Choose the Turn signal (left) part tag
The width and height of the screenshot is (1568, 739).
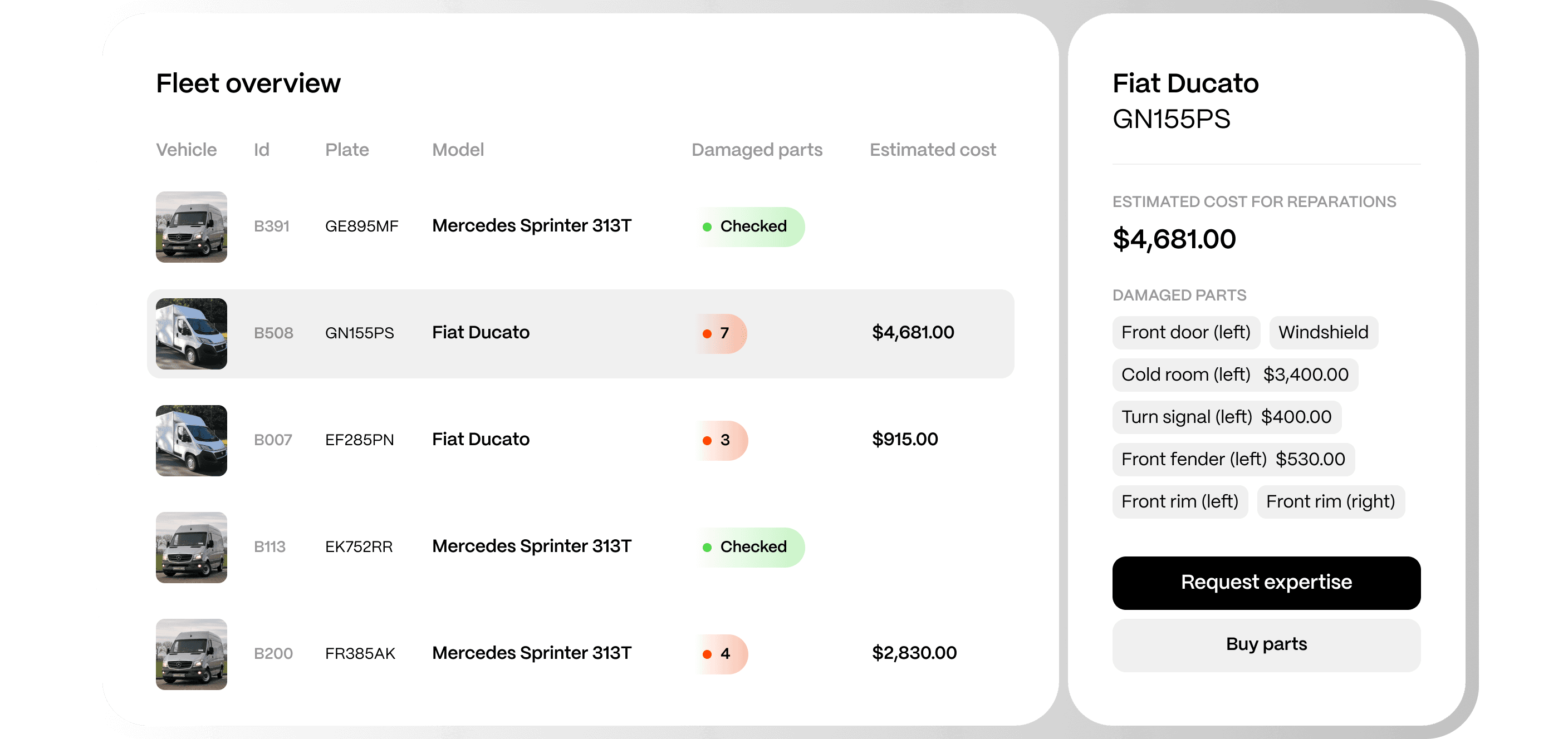pos(1226,417)
